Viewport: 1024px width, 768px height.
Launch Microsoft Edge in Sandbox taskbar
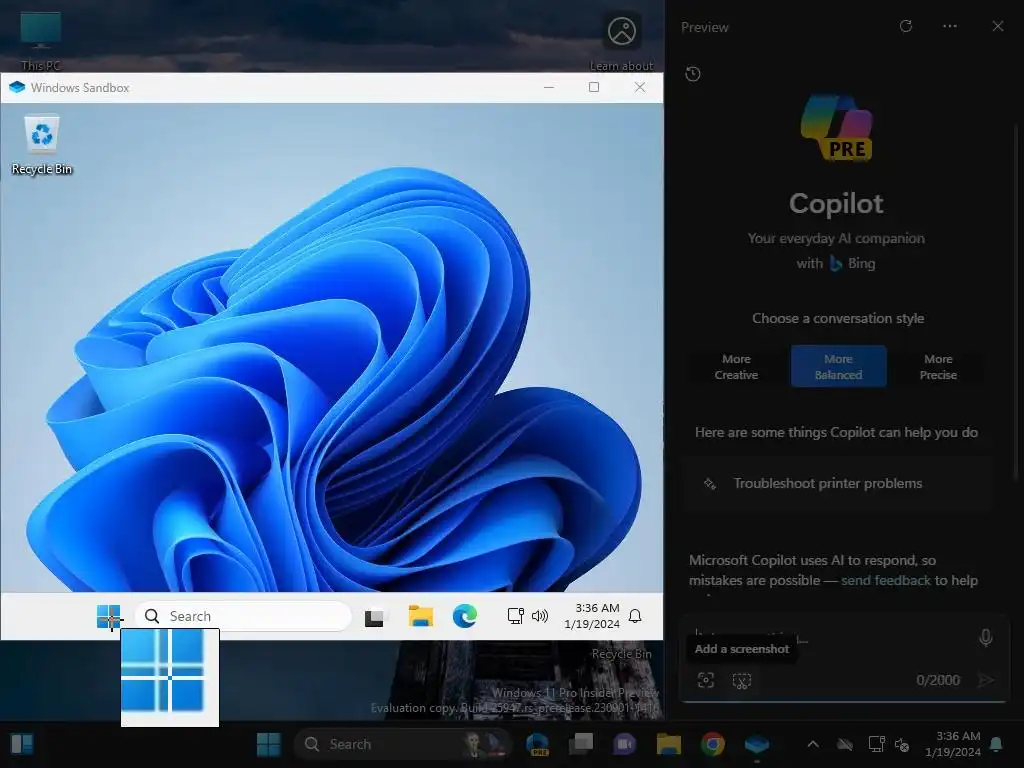(x=464, y=616)
